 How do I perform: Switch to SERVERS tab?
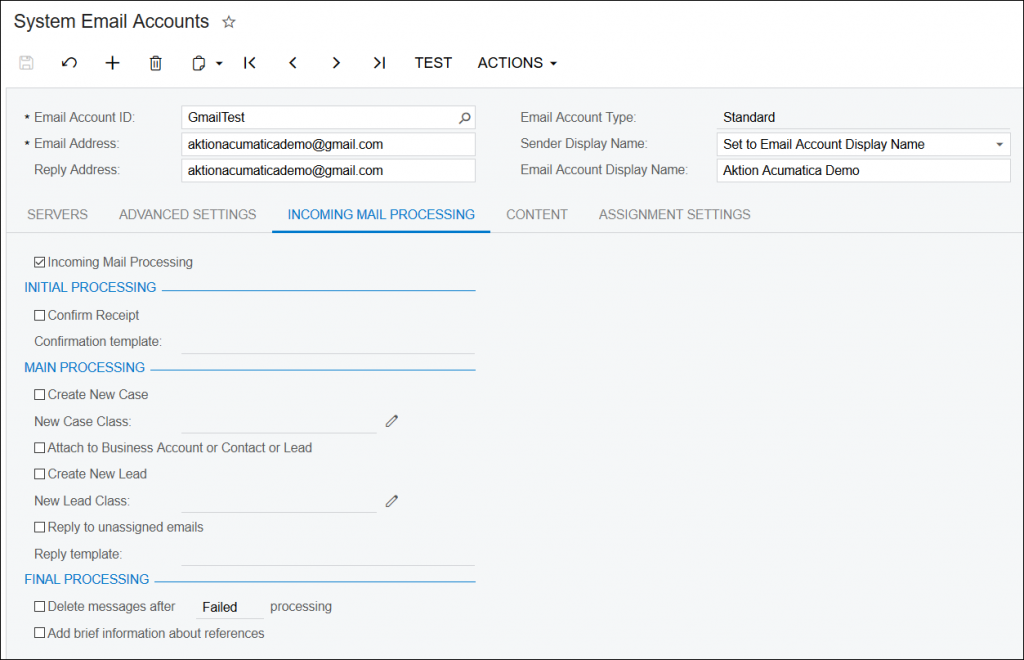(x=57, y=214)
